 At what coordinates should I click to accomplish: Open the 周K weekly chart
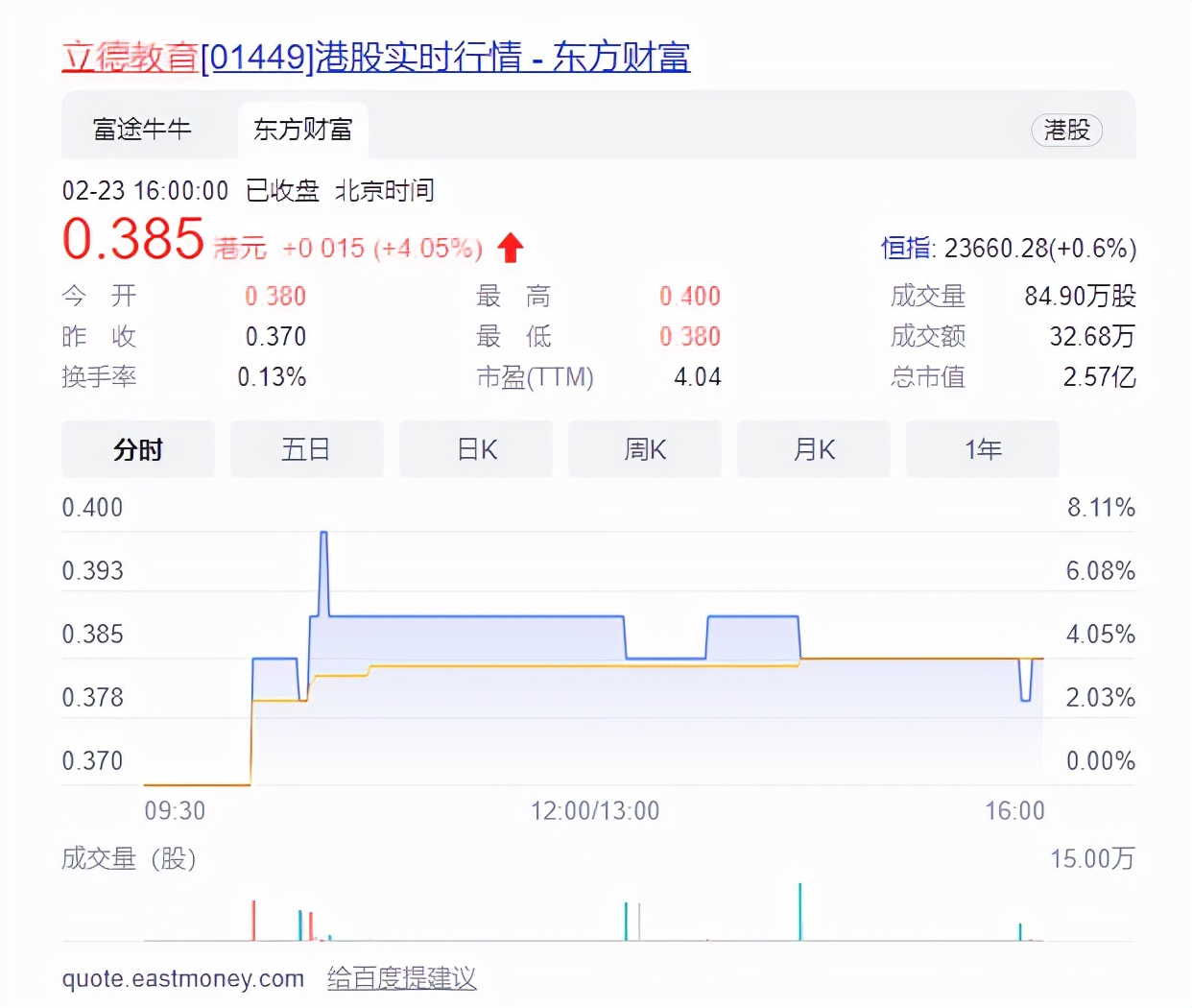click(x=644, y=449)
